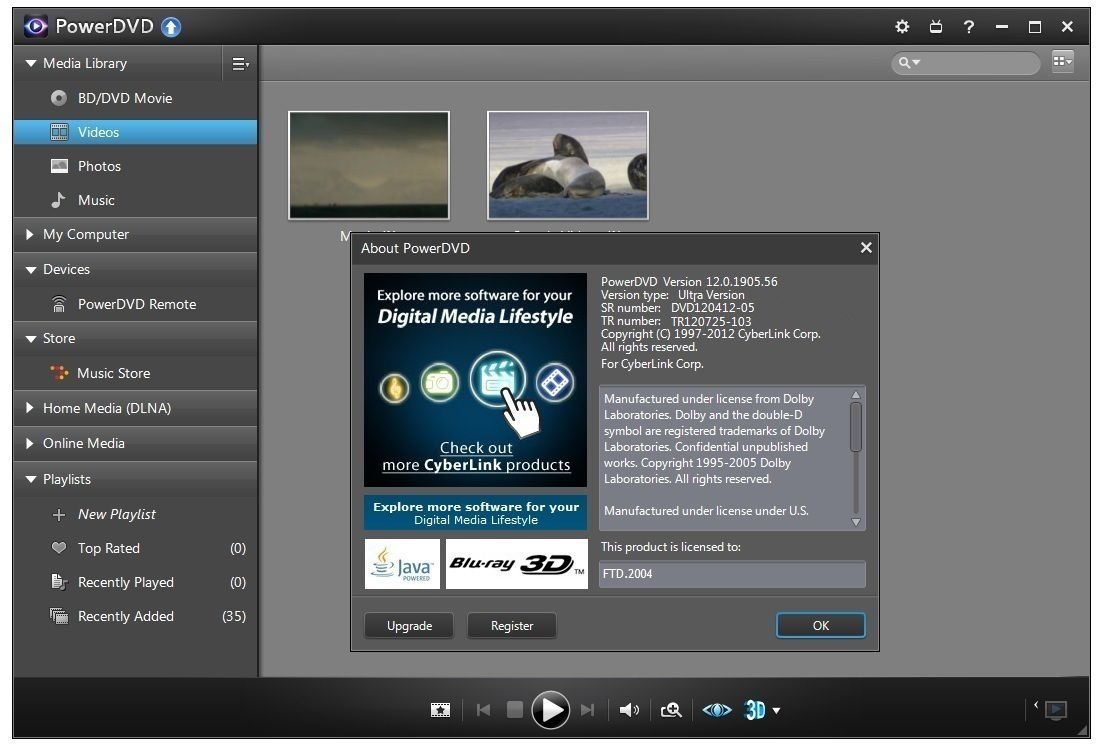This screenshot has width=1100, height=751.
Task: Confirm the About dialog with OK
Action: (x=821, y=625)
